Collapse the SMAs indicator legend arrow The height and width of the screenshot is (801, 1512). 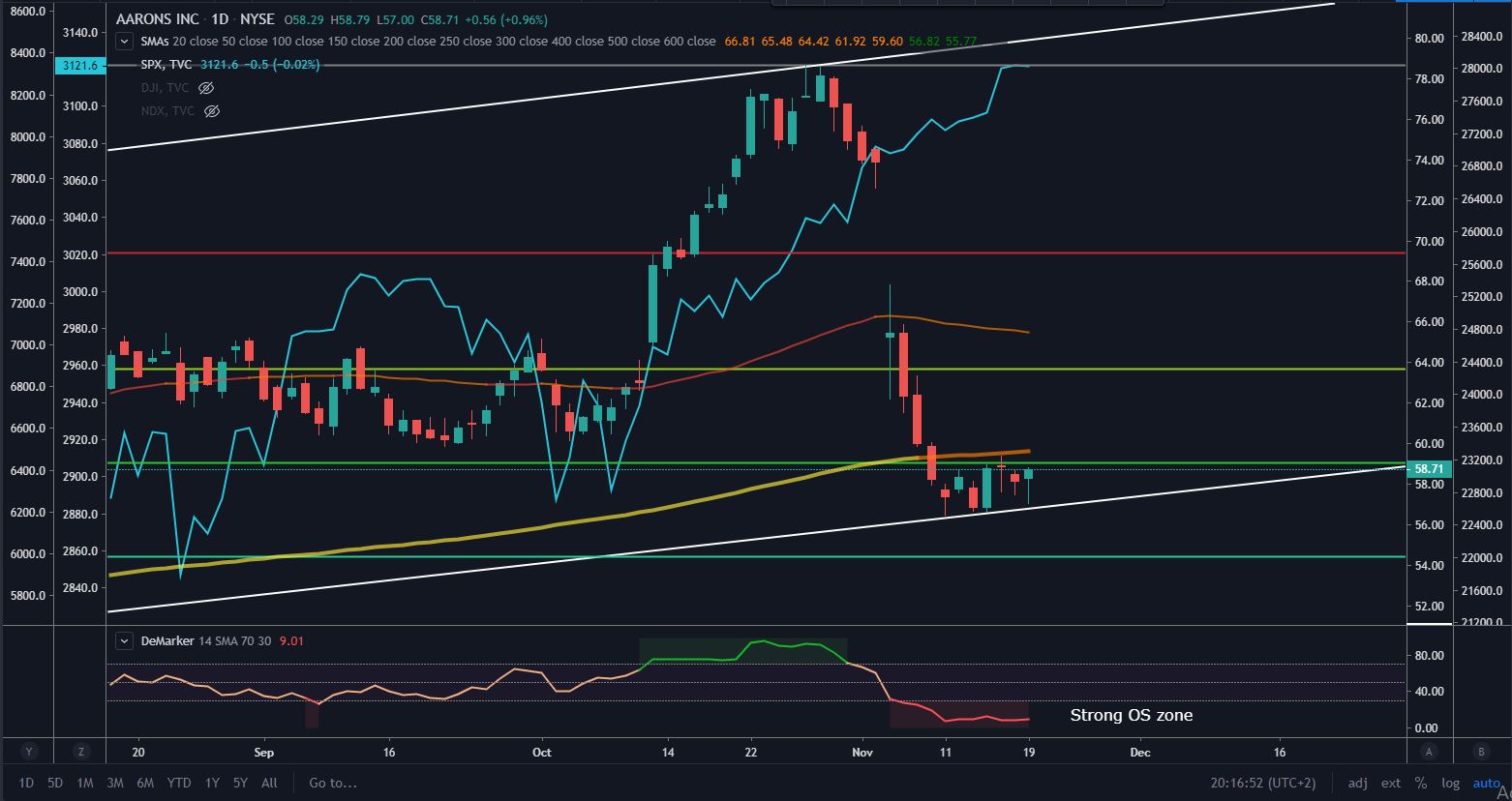pos(124,42)
